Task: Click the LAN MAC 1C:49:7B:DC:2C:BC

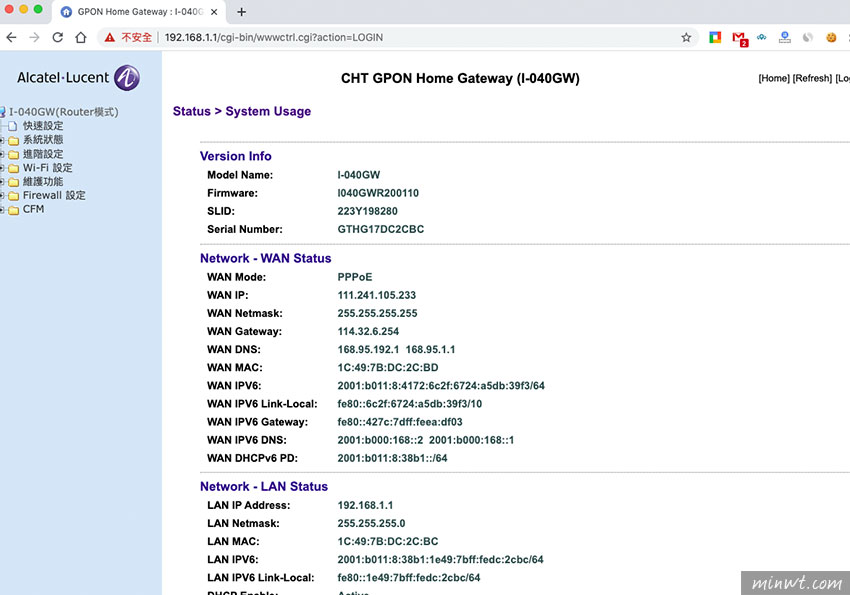Action: pos(388,541)
